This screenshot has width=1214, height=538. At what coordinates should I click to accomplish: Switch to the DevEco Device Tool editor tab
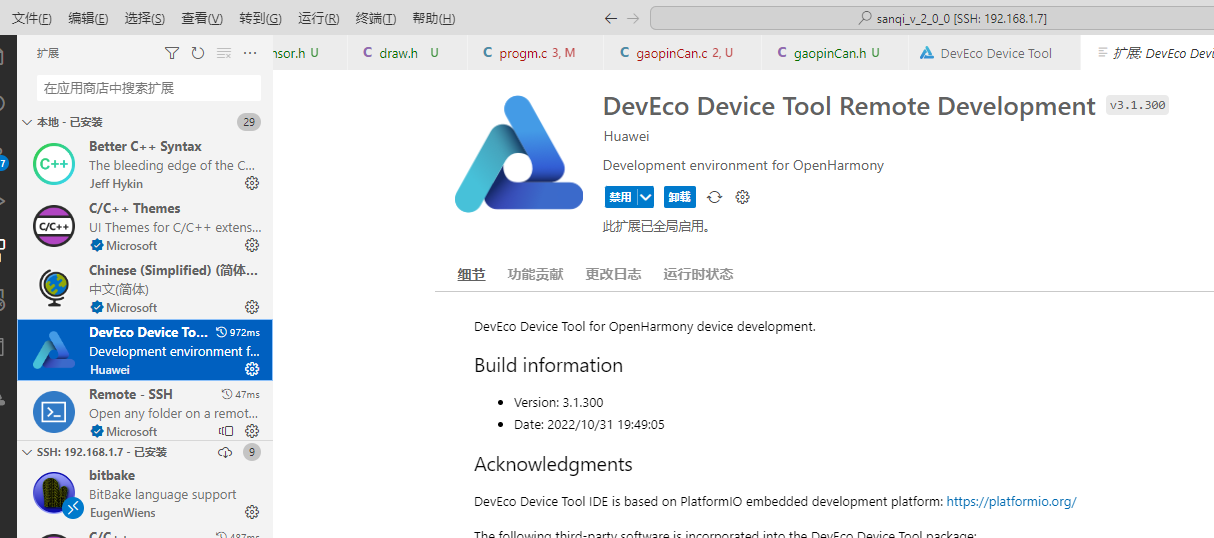[x=995, y=53]
